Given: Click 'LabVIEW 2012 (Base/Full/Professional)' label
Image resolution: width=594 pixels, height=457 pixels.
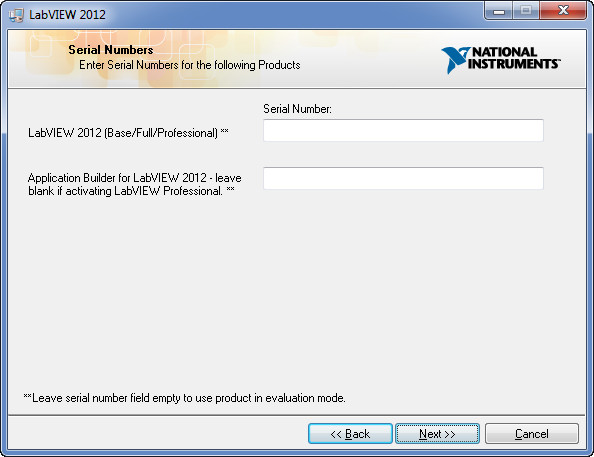Looking at the screenshot, I should [128, 133].
